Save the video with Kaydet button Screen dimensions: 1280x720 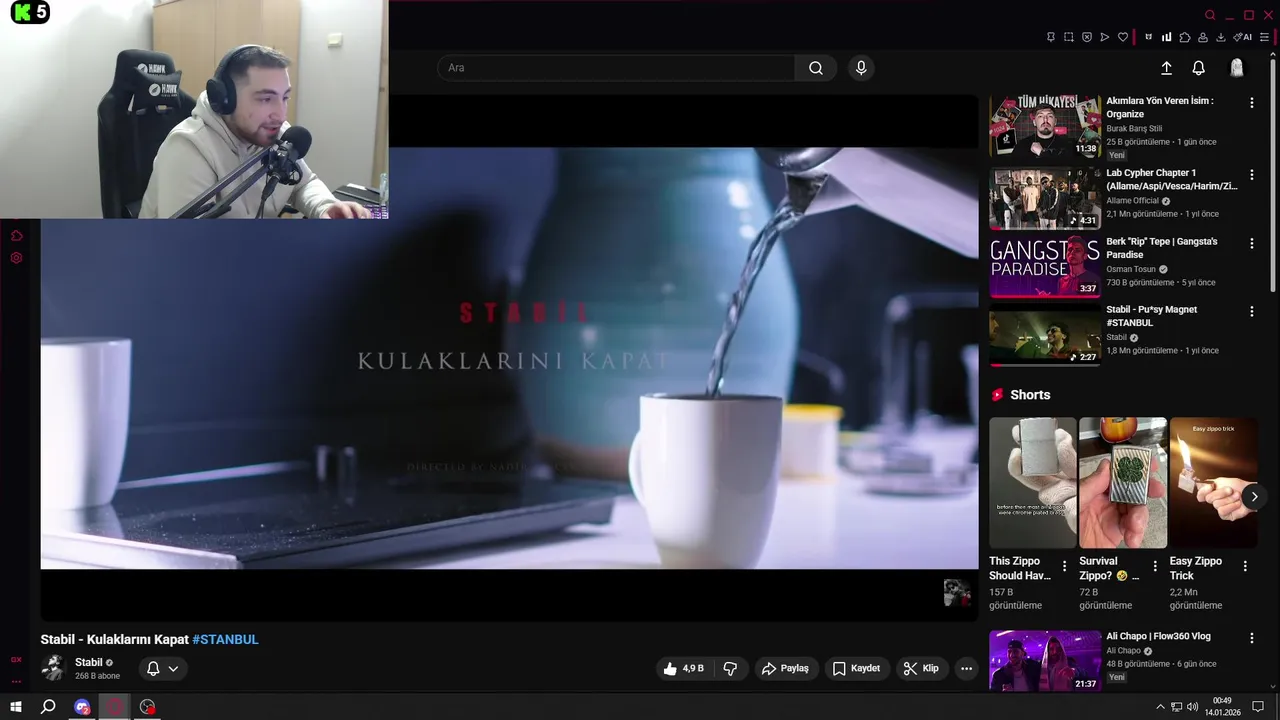pos(856,668)
